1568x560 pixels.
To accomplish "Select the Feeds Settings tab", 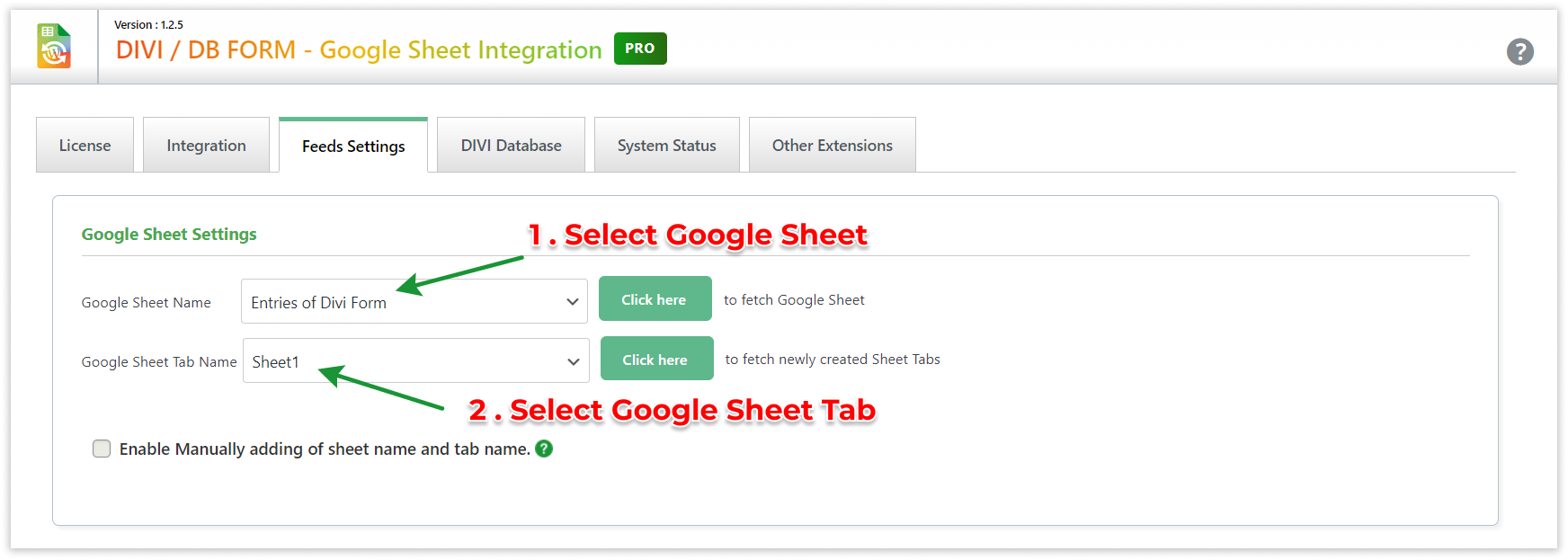I will (353, 147).
